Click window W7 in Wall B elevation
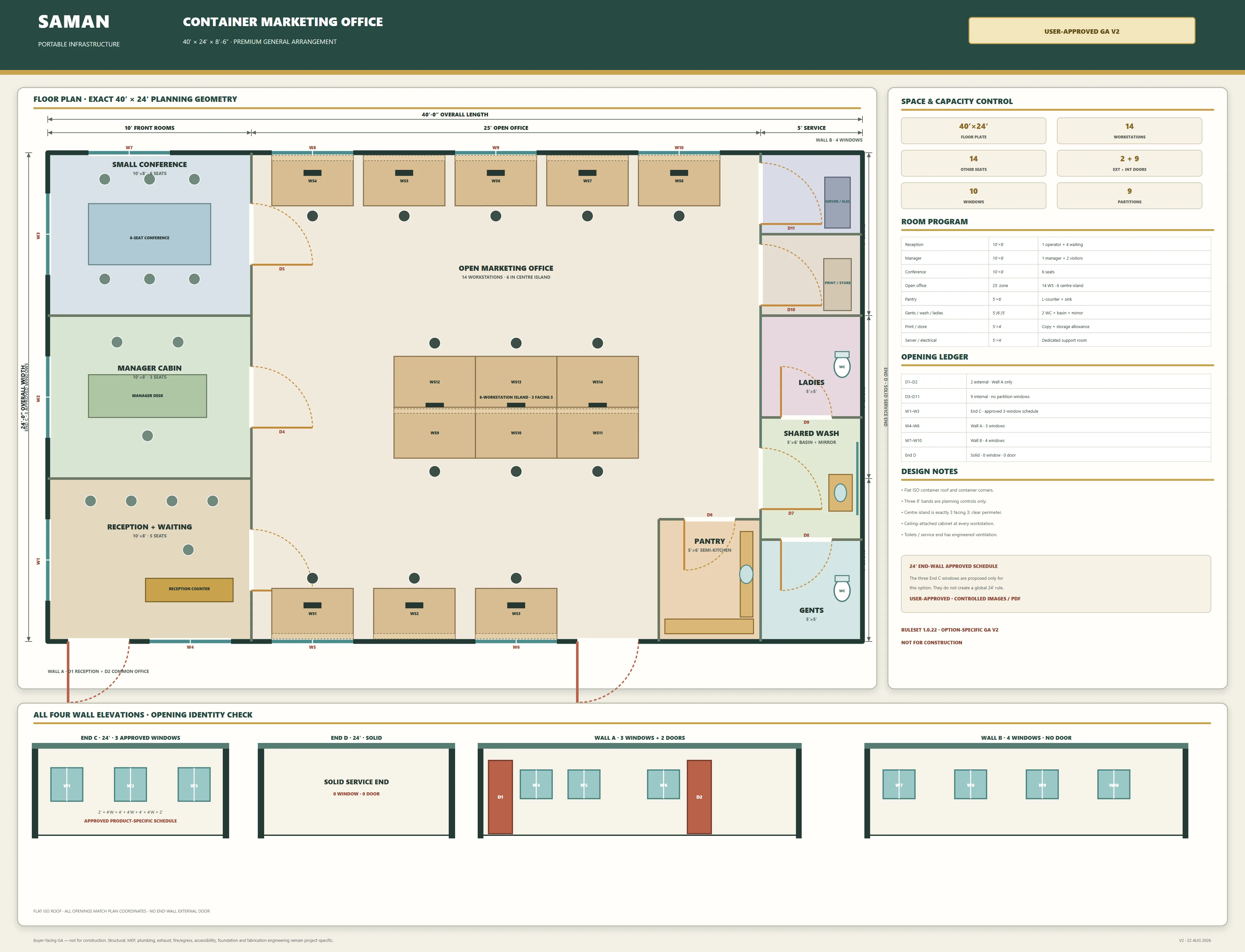1245x952 pixels. [899, 784]
